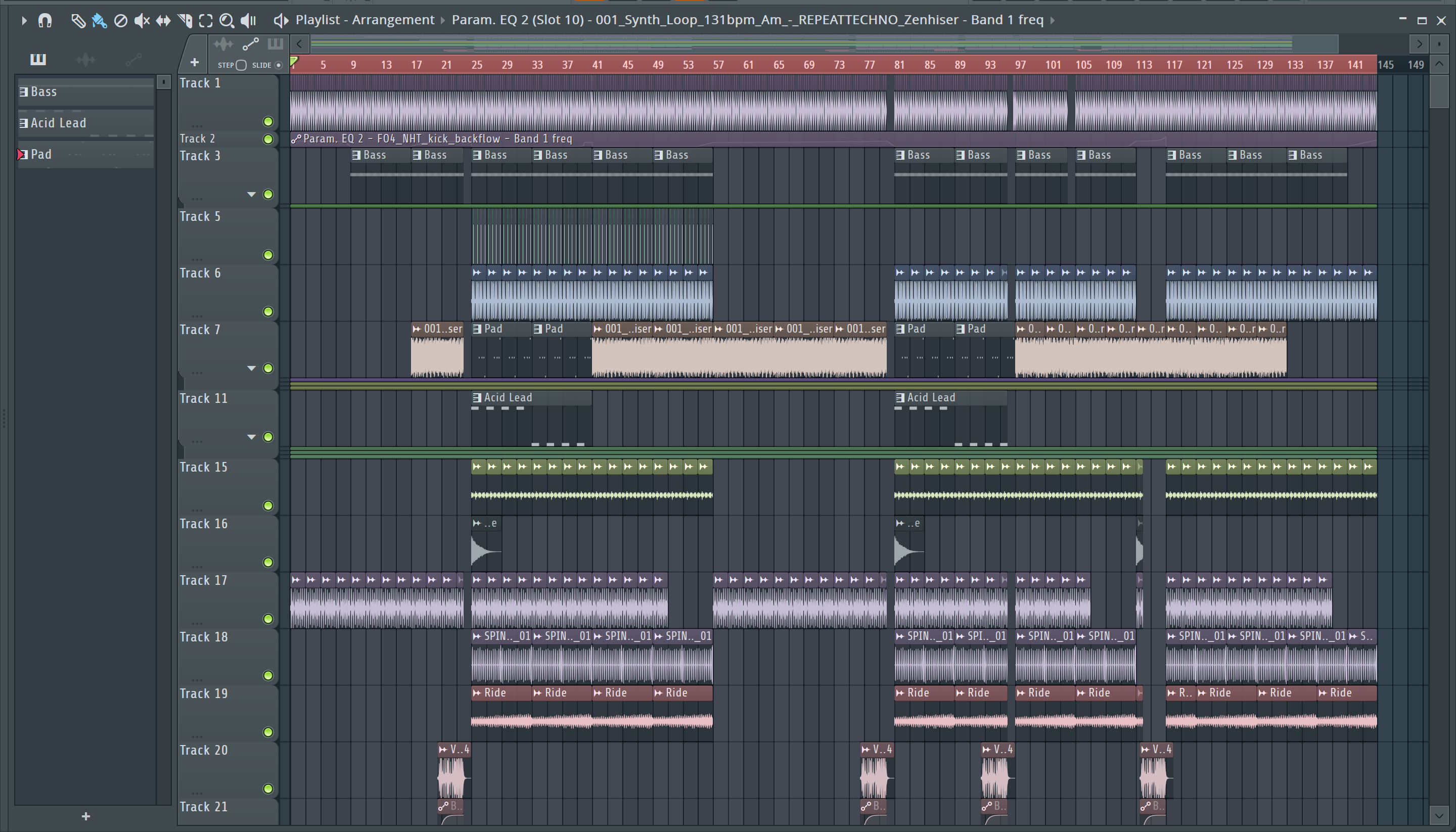Viewport: 1456px width, 832px height.
Task: Mute Track 3 with green light
Action: (268, 194)
